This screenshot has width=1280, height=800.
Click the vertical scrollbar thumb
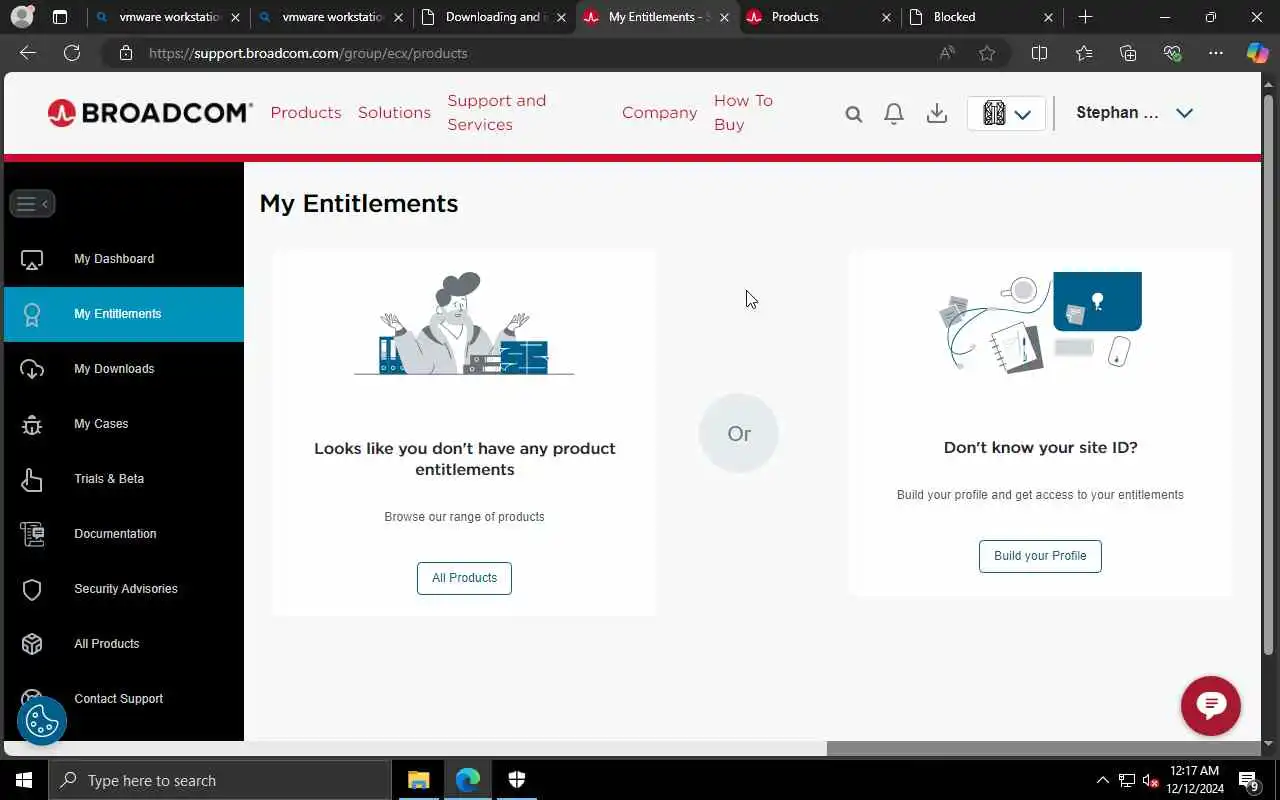tap(1269, 376)
